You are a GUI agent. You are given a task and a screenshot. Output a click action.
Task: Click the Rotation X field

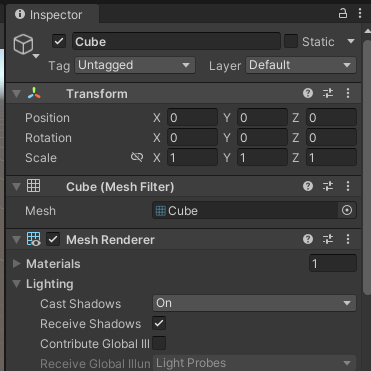[x=192, y=137]
